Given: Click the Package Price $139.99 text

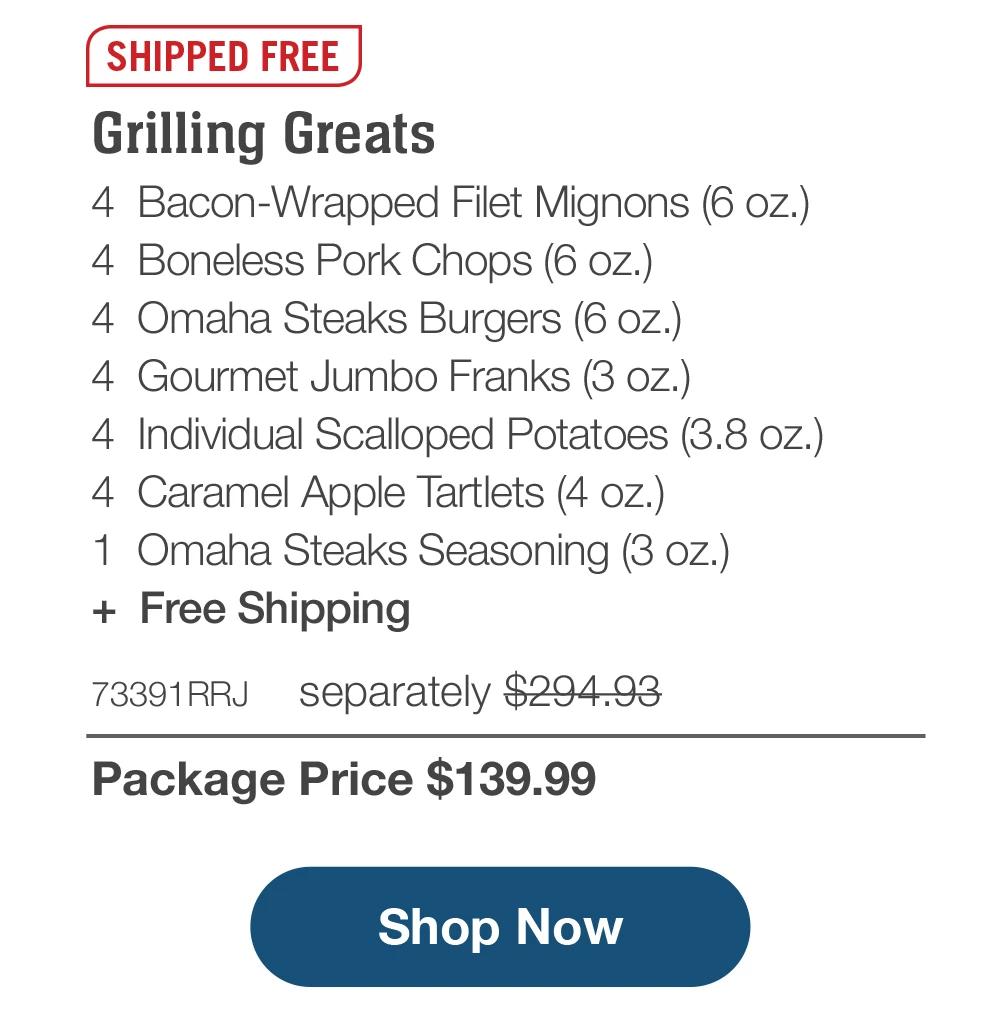Looking at the screenshot, I should [x=345, y=779].
